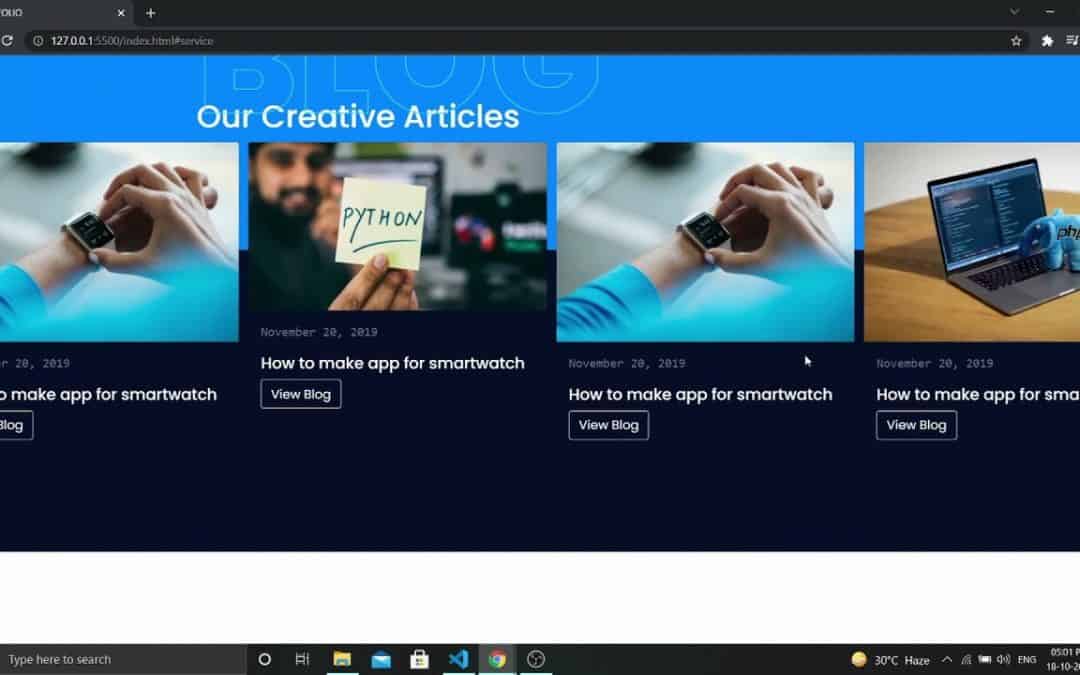Show hidden system tray icons
Viewport: 1080px width, 675px height.
point(947,660)
